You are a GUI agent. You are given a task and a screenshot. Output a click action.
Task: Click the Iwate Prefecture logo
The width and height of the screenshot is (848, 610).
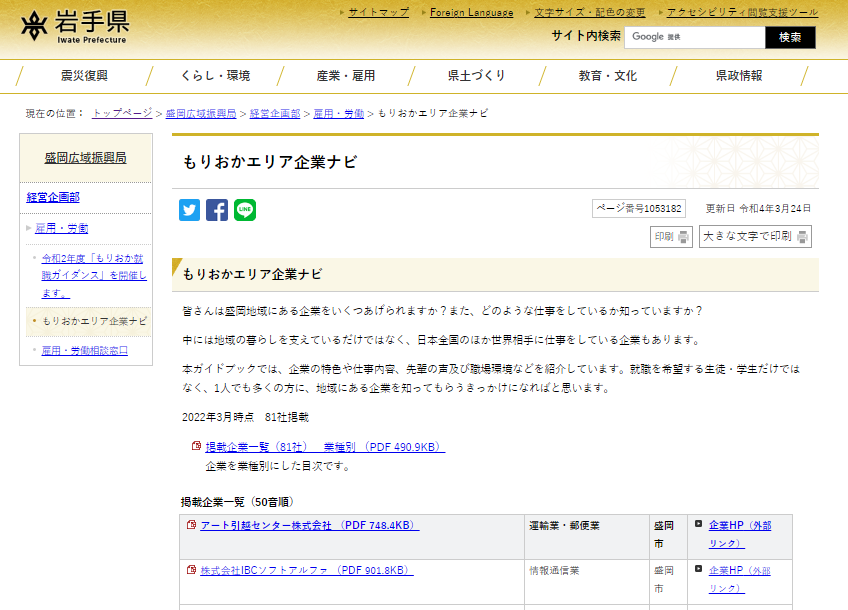click(75, 27)
